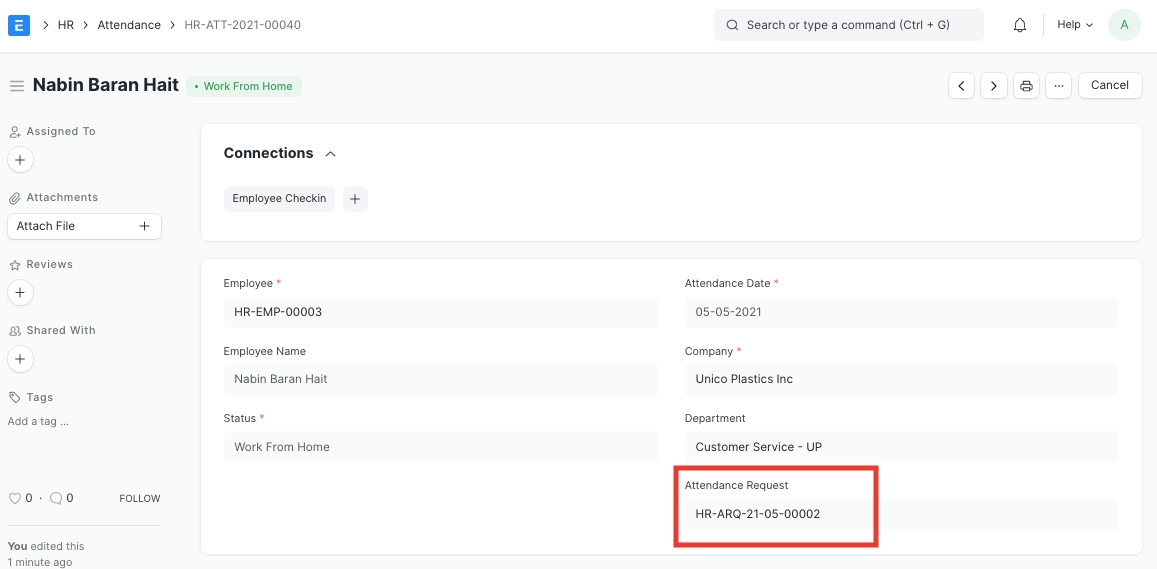Navigate to the HR breadcrumb
The image size is (1157, 569).
(66, 25)
